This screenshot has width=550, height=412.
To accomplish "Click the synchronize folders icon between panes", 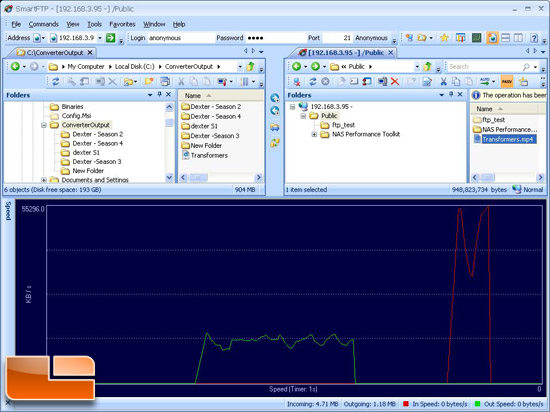I will (275, 142).
